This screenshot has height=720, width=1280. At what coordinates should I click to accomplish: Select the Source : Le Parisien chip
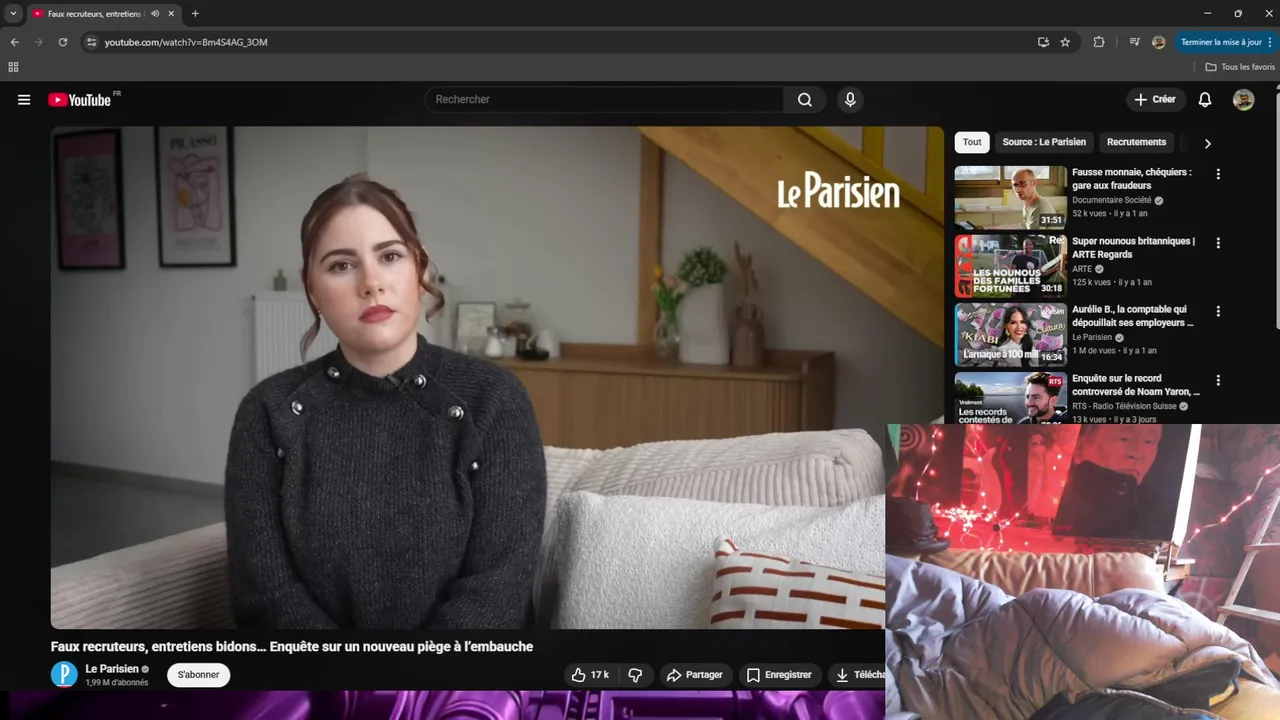tap(1044, 142)
